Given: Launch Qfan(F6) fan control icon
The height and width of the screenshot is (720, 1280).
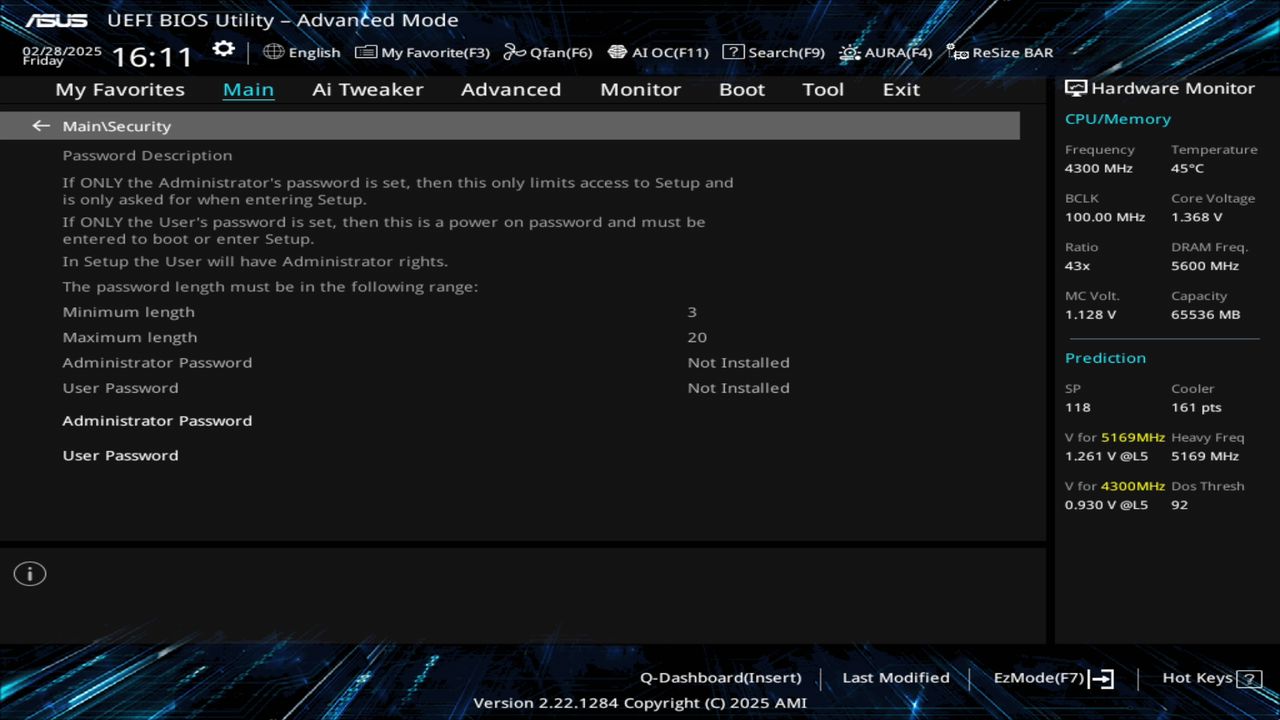Looking at the screenshot, I should point(514,52).
